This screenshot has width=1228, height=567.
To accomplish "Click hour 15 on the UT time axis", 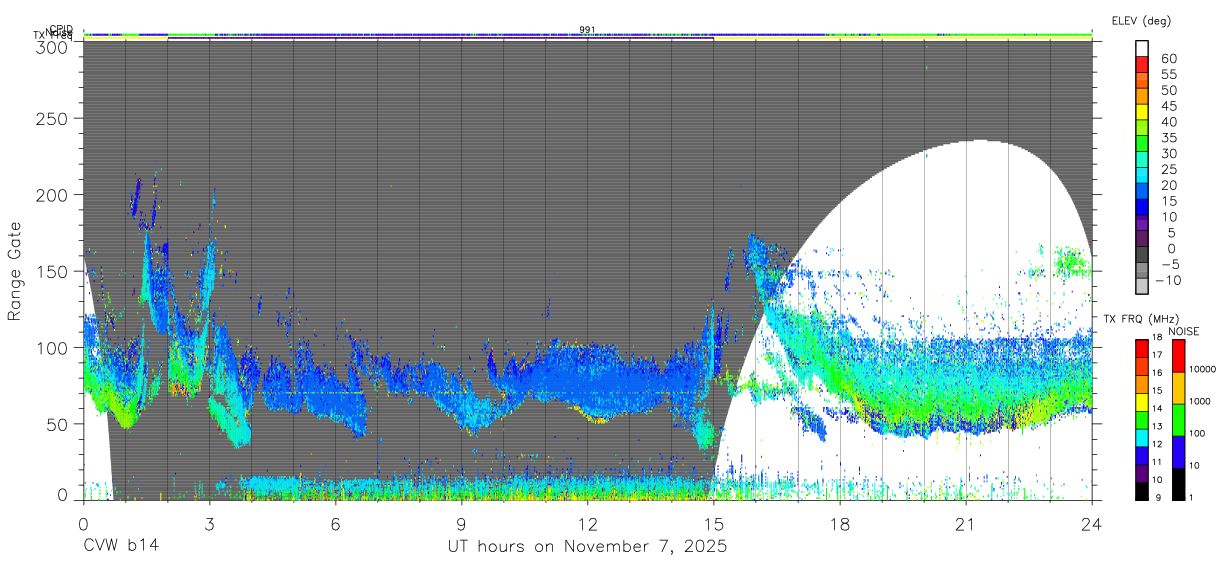I will [713, 523].
